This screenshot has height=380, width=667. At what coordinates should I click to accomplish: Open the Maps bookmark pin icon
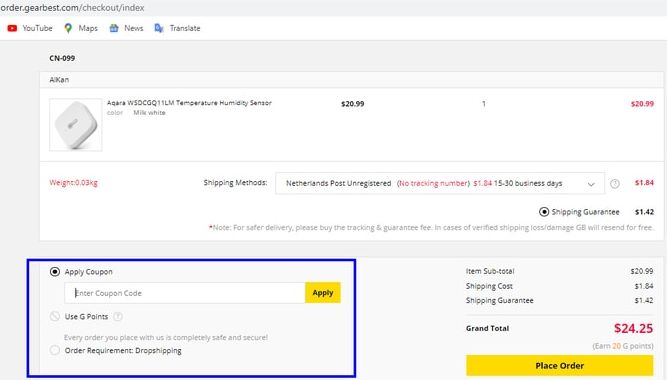coord(68,29)
